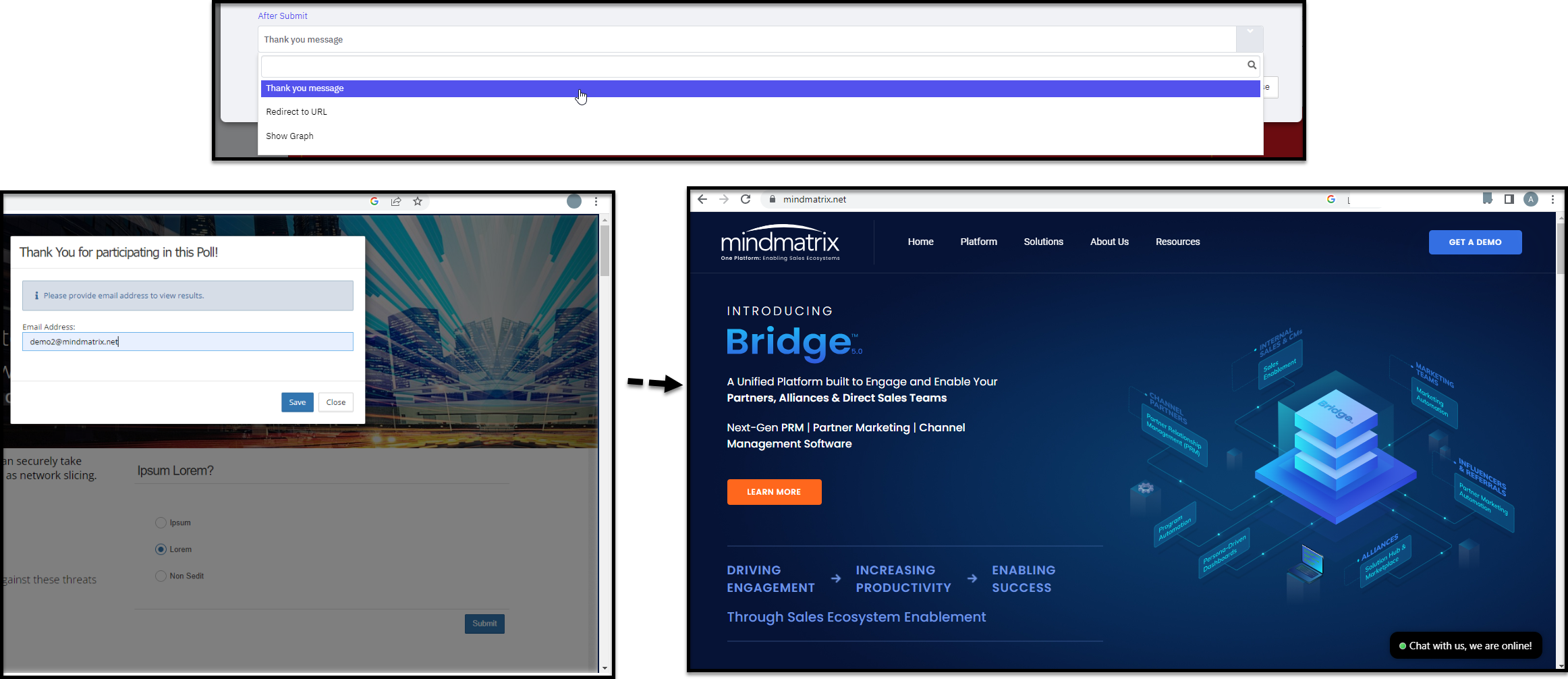This screenshot has height=679, width=1568.
Task: Click 'INCREASING PRODUCTIVITY' heading text
Action: (x=903, y=579)
